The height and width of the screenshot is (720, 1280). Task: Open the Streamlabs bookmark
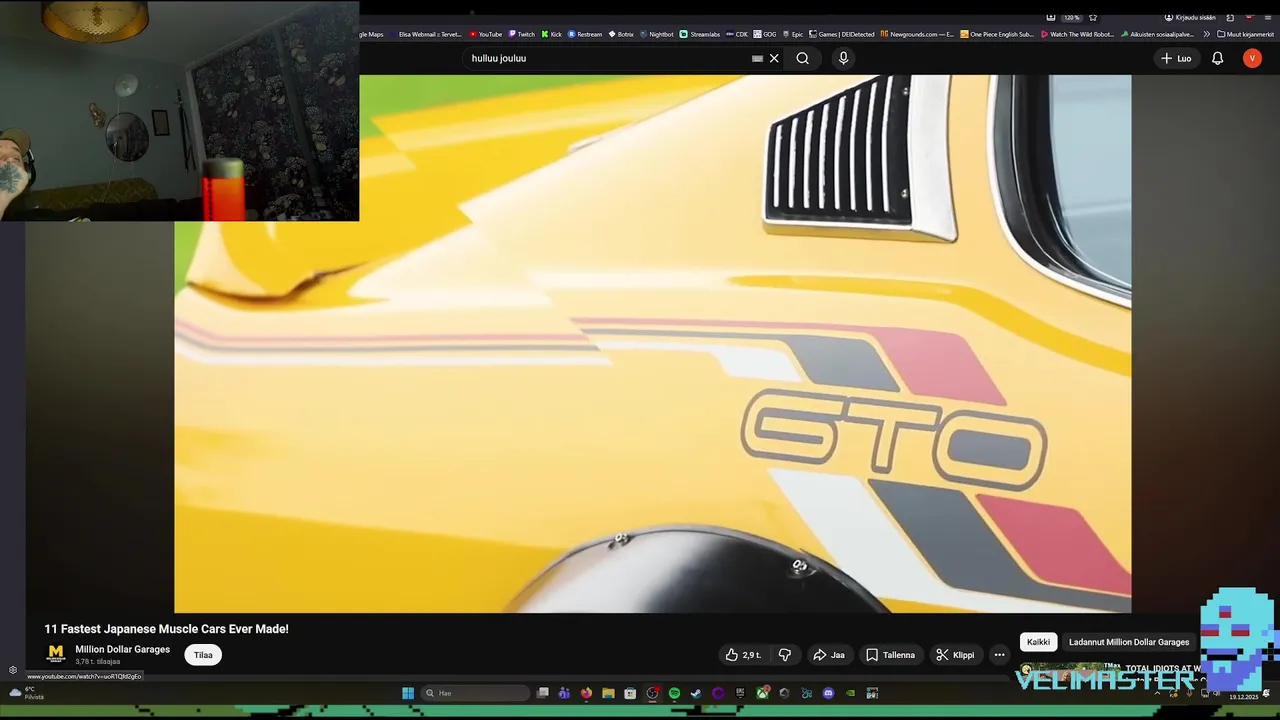click(x=700, y=34)
